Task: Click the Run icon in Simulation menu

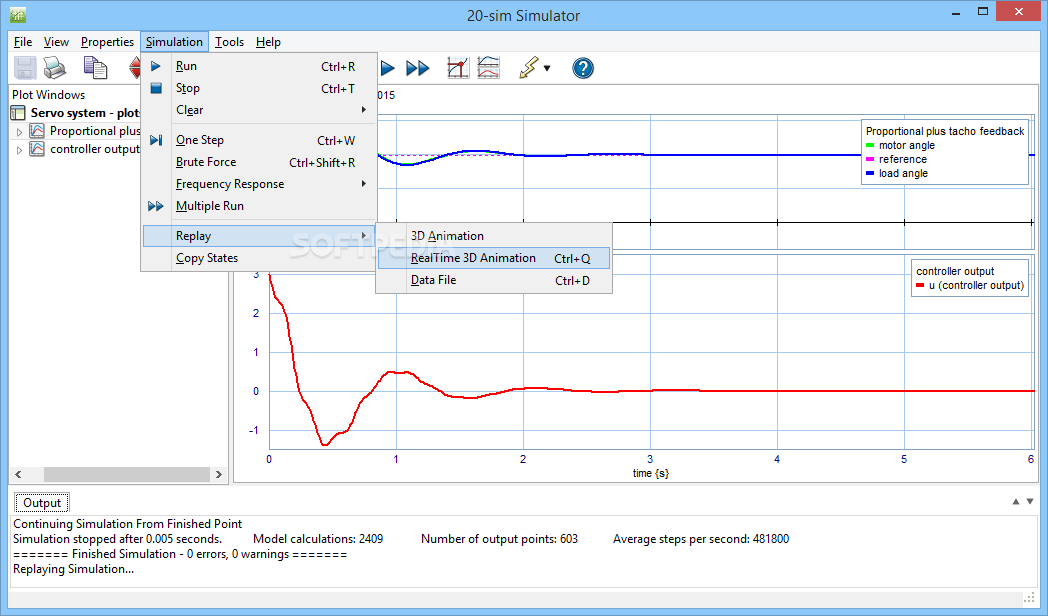Action: pos(156,66)
